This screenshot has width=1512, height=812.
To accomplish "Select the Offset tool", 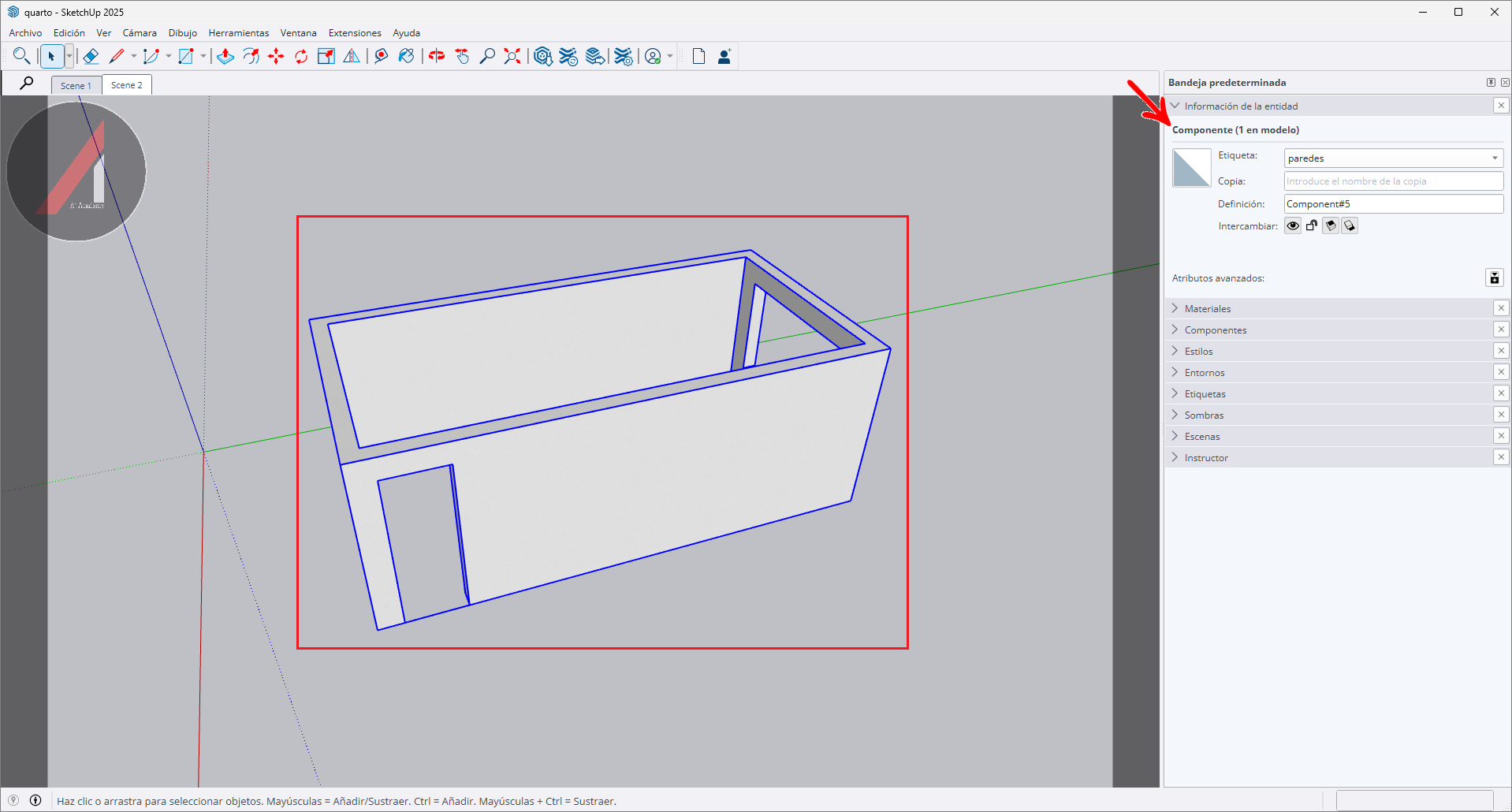I will (251, 56).
